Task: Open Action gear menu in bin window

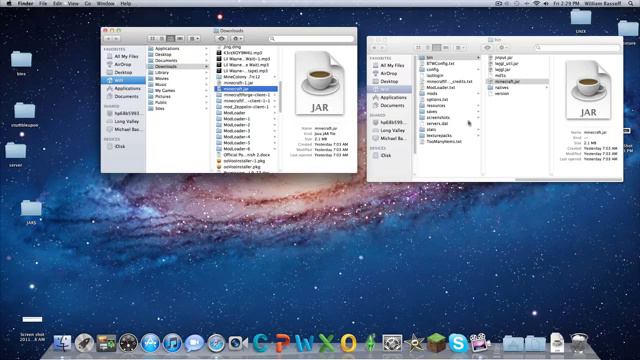Action: click(x=503, y=47)
